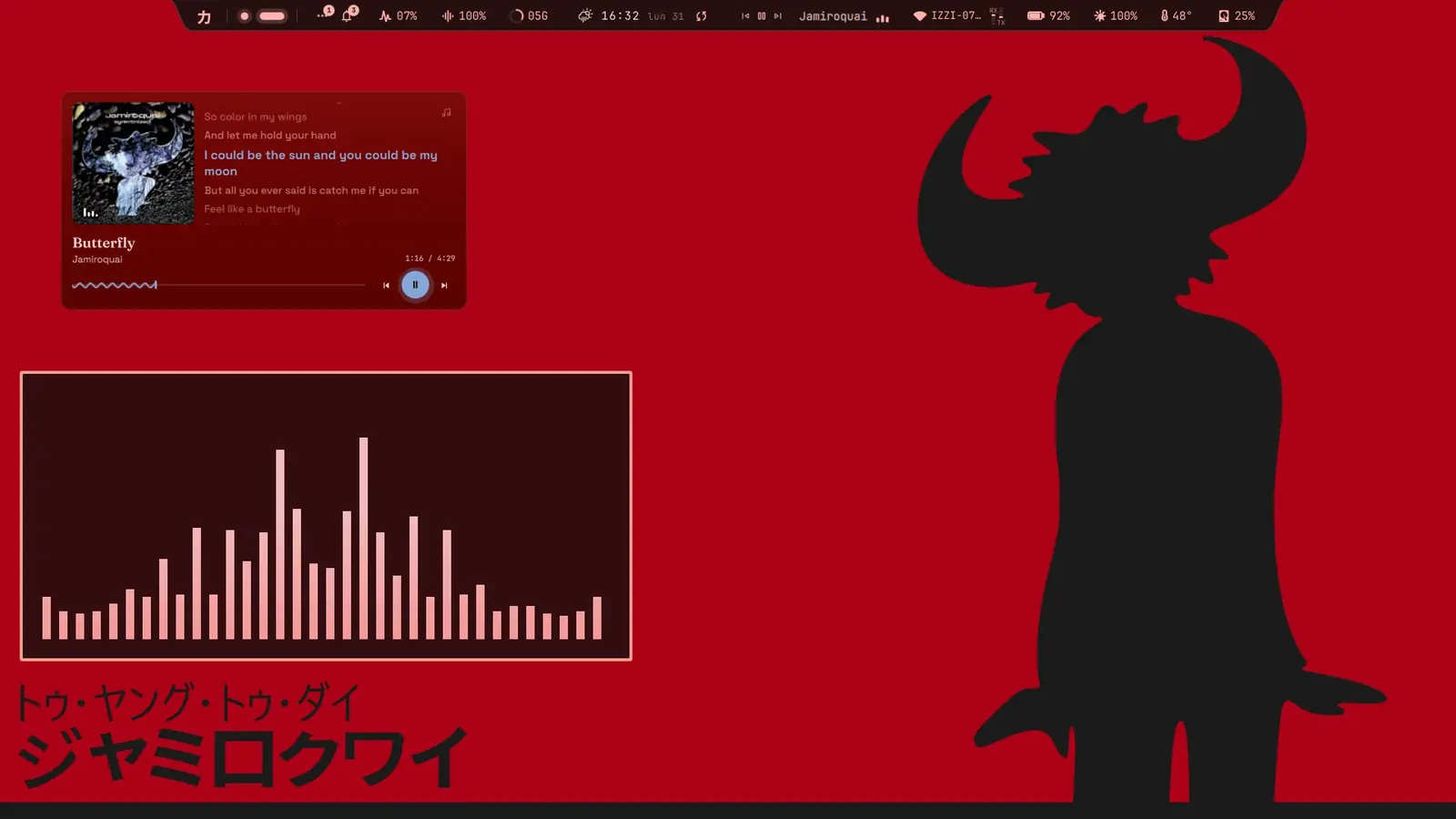Screen dimensions: 1456x819
Task: Seek along the wavy song progress bar
Action: tap(218, 285)
